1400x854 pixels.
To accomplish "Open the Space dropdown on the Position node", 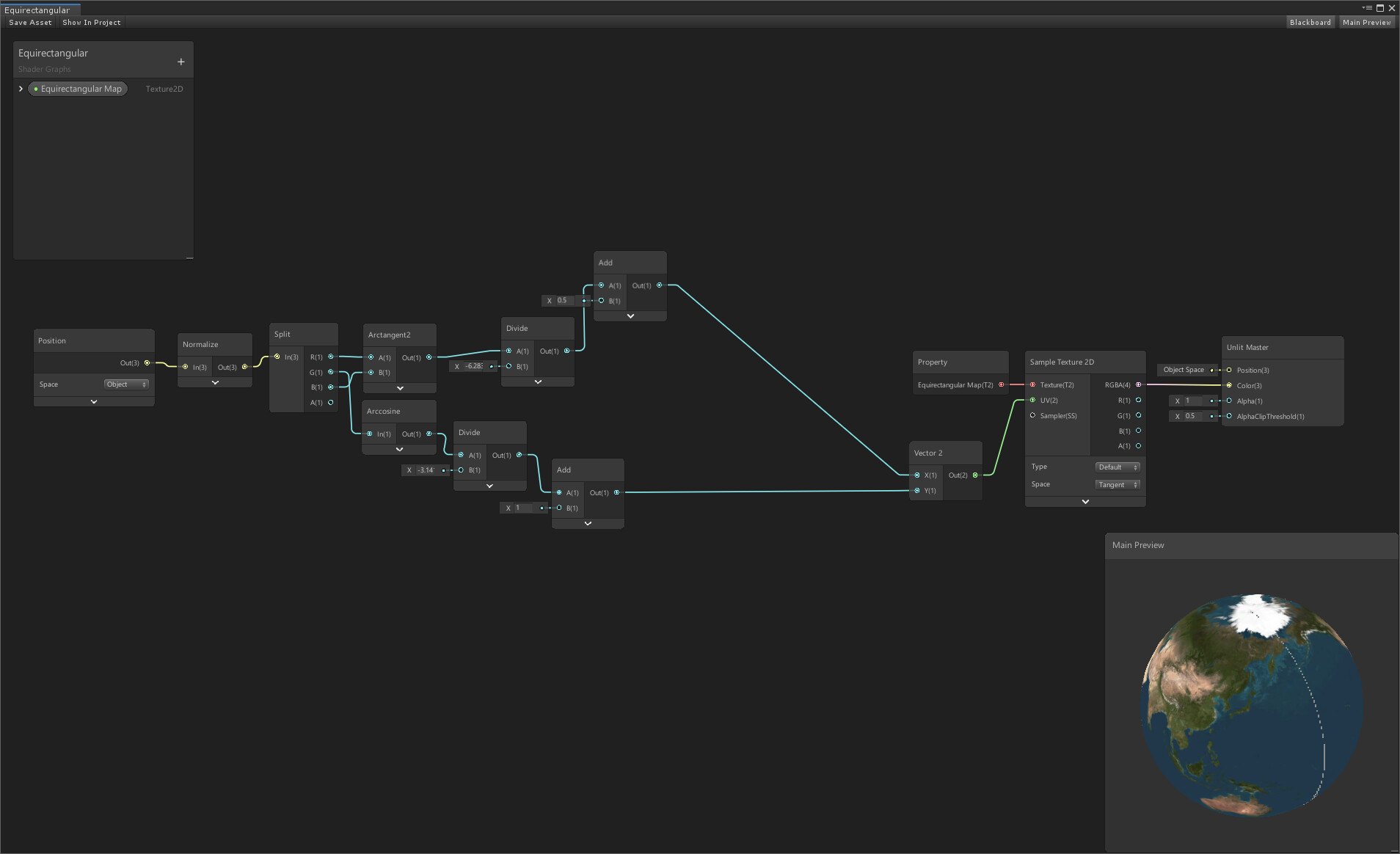I will point(126,384).
